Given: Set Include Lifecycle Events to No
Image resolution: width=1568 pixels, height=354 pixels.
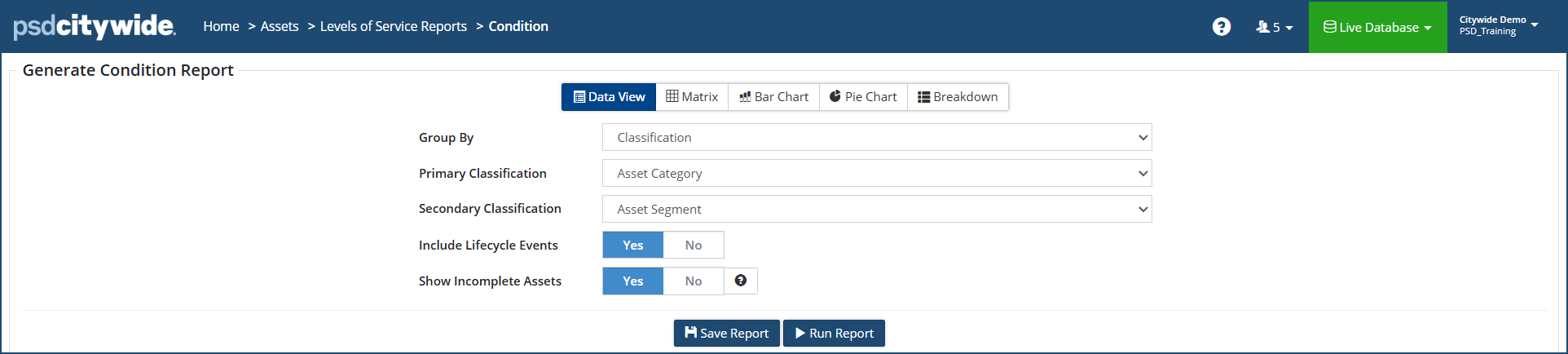Looking at the screenshot, I should 694,246.
